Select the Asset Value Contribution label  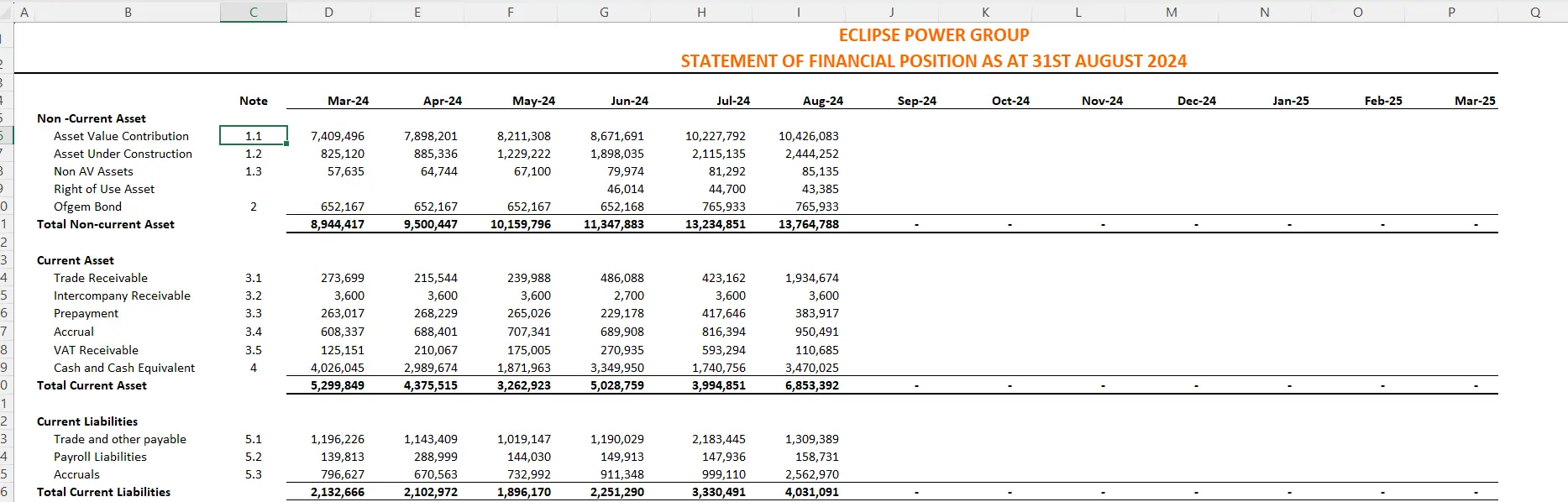tap(121, 136)
